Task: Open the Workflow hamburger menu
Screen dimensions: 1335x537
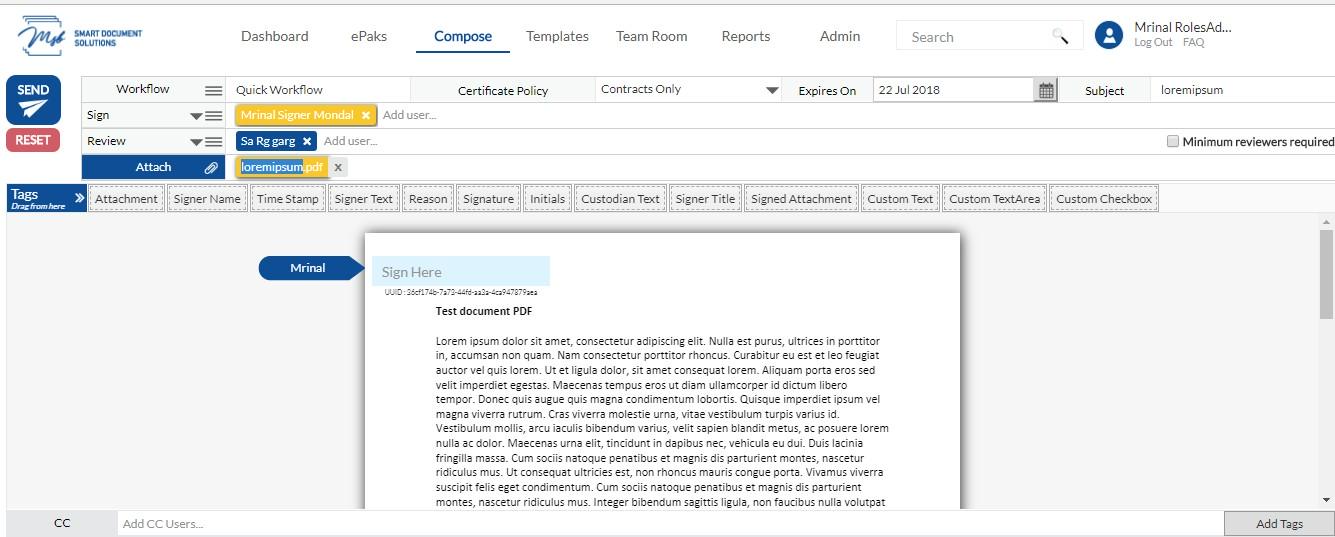Action: click(x=214, y=90)
